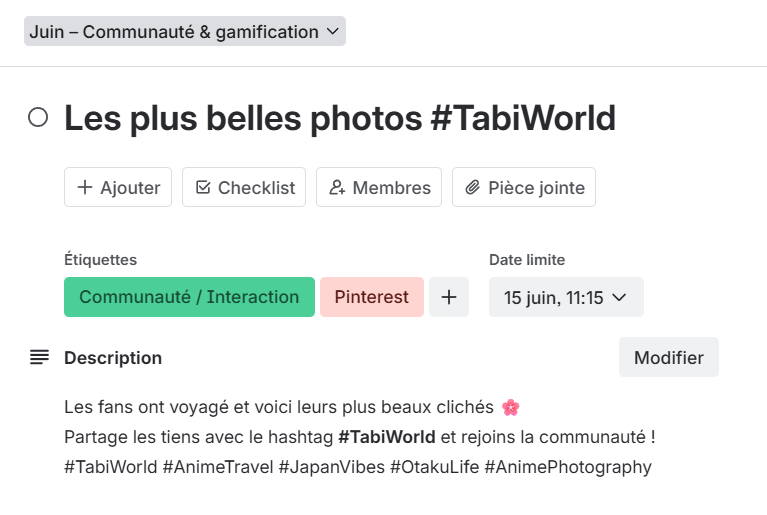Select the green "Communauté / Interaction" label
The image size is (767, 515).
[189, 297]
